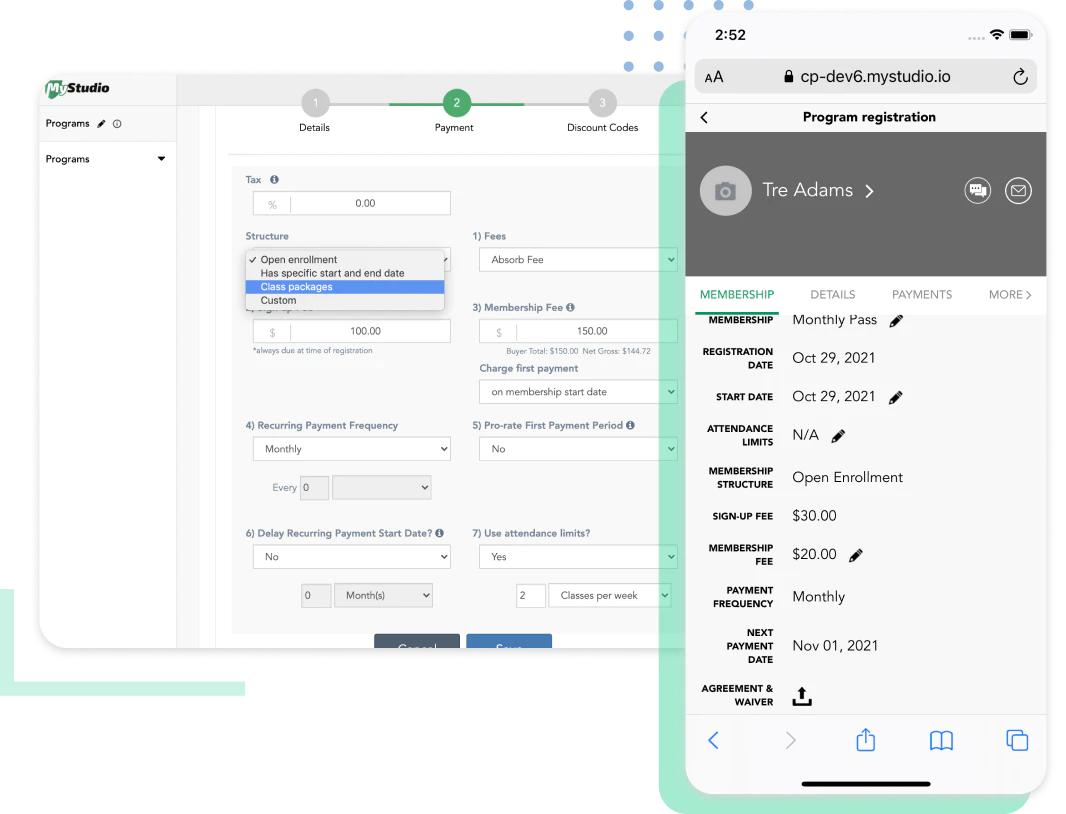
Task: Open the Fees Absorb Fee dropdown
Action: click(579, 260)
